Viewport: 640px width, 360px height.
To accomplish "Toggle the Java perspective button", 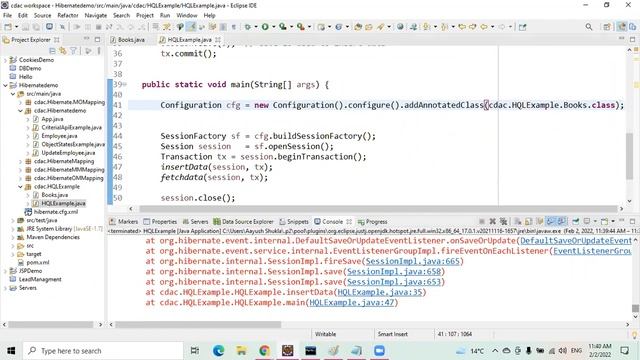I will coord(621,27).
